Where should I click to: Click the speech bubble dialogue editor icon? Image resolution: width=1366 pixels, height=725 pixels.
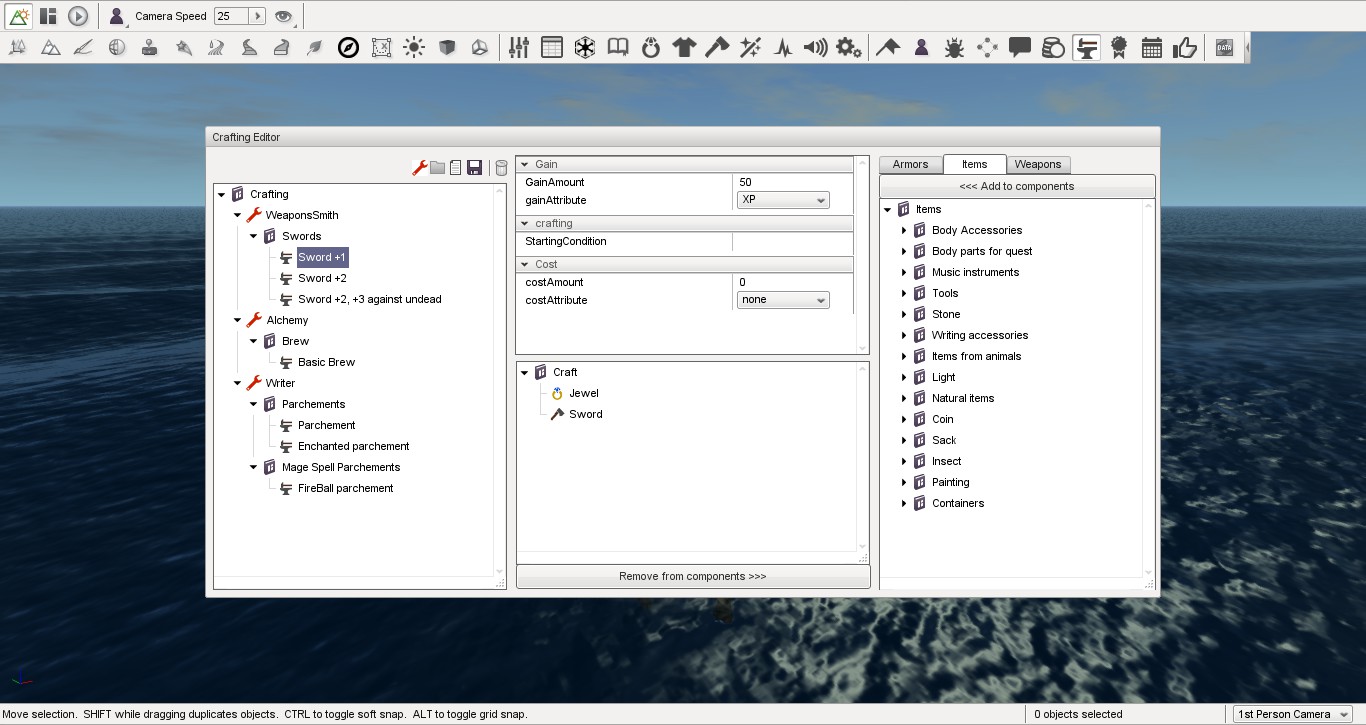tap(1019, 46)
